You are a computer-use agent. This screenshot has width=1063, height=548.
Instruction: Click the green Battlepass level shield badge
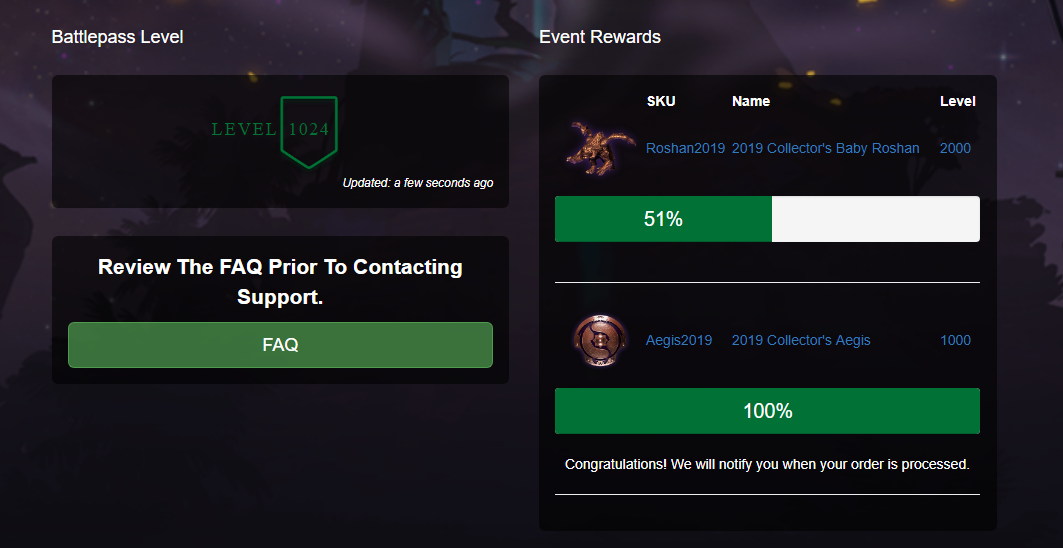coord(308,130)
